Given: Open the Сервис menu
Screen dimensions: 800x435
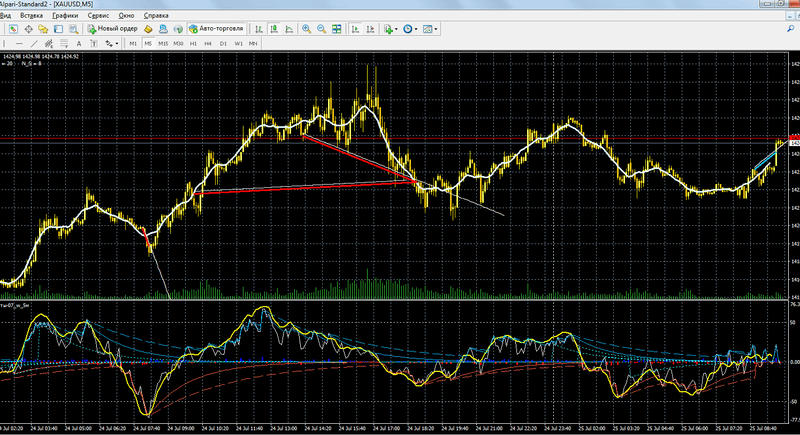Looking at the screenshot, I should 100,17.
